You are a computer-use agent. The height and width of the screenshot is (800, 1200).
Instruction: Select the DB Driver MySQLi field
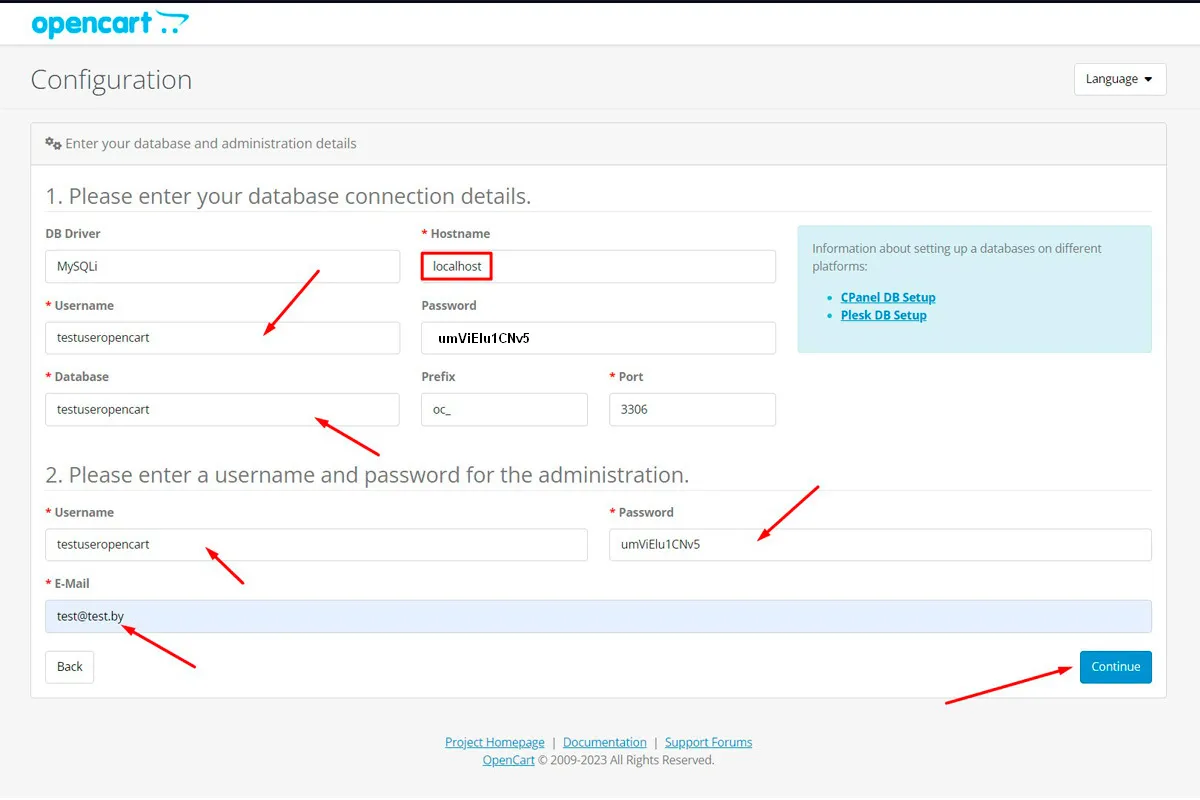(222, 267)
